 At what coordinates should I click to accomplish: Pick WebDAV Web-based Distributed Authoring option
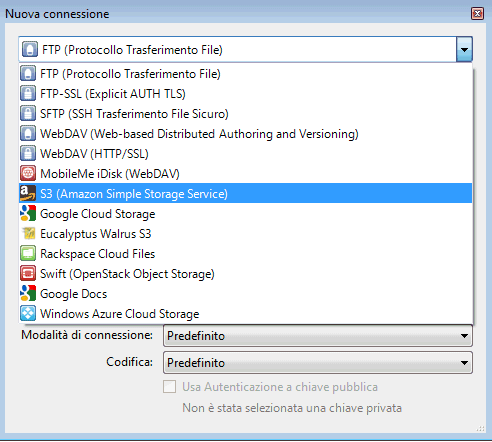coord(246,134)
